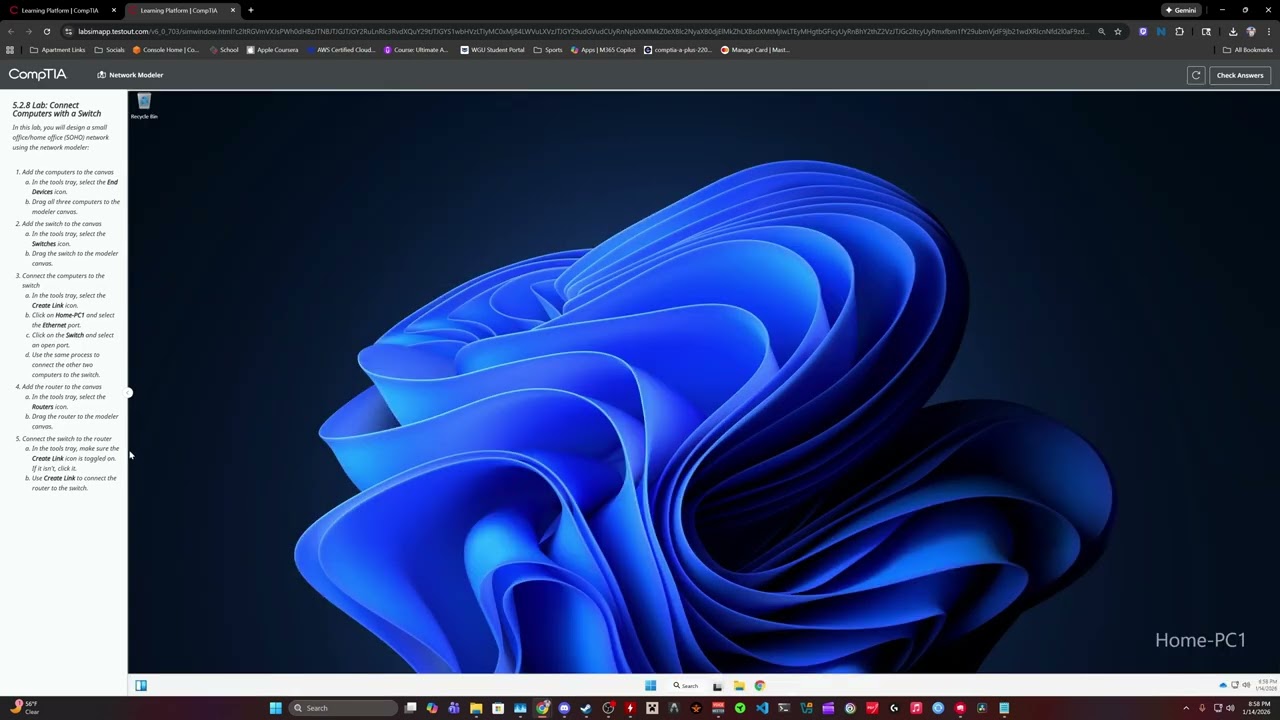Image resolution: width=1280 pixels, height=720 pixels.
Task: Click the refresh lab icon beside Check Answers
Action: coord(1195,75)
